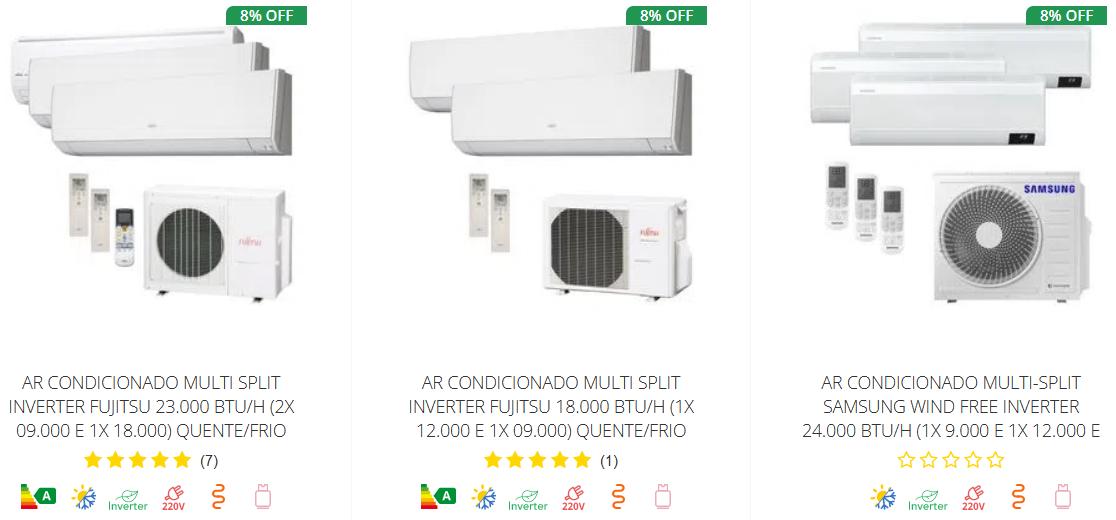Image resolution: width=1116 pixels, height=520 pixels.
Task: Open Fujitsu 23.000 BTU/H product title link
Action: point(150,407)
